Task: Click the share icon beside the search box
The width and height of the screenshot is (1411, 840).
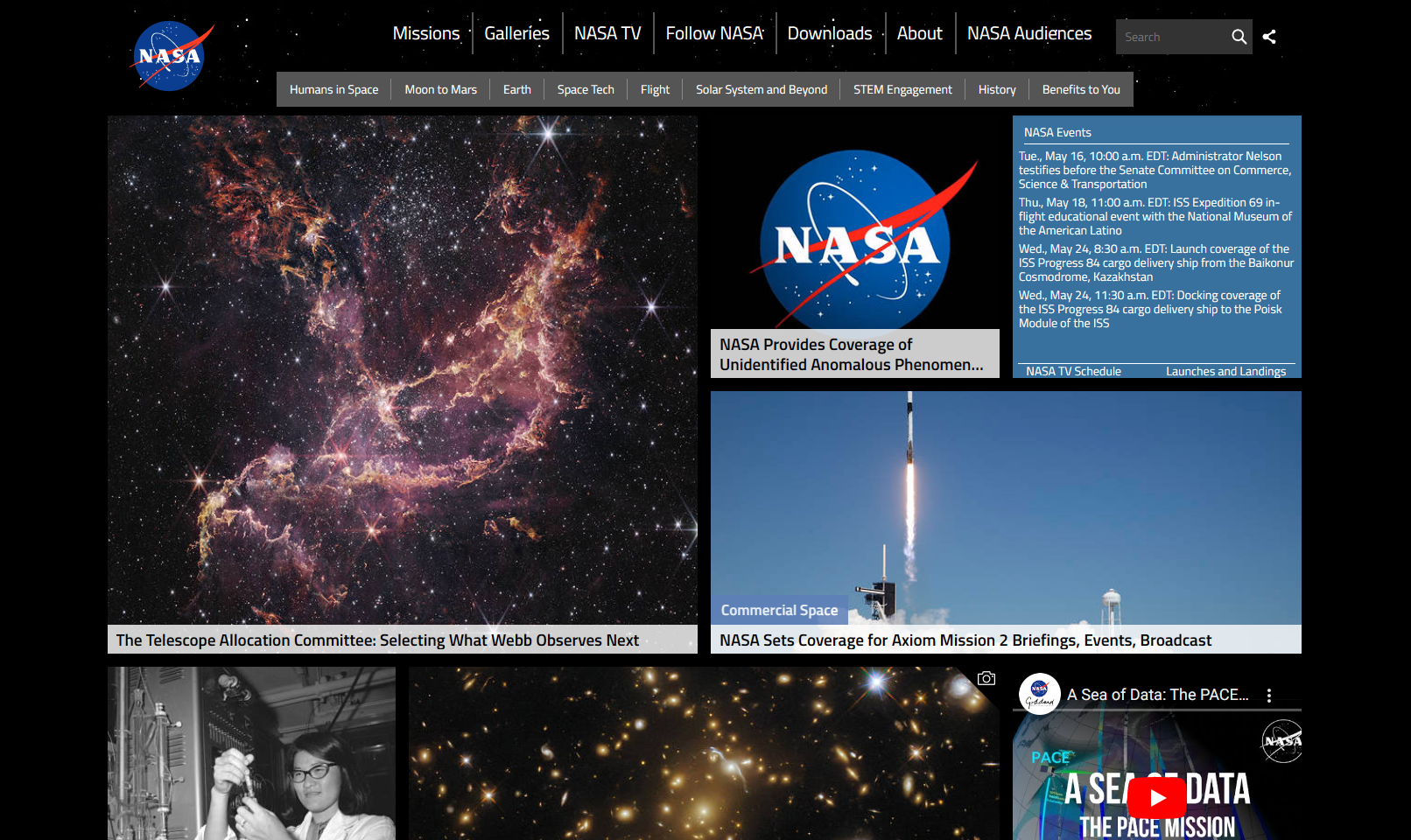Action: 1270,37
